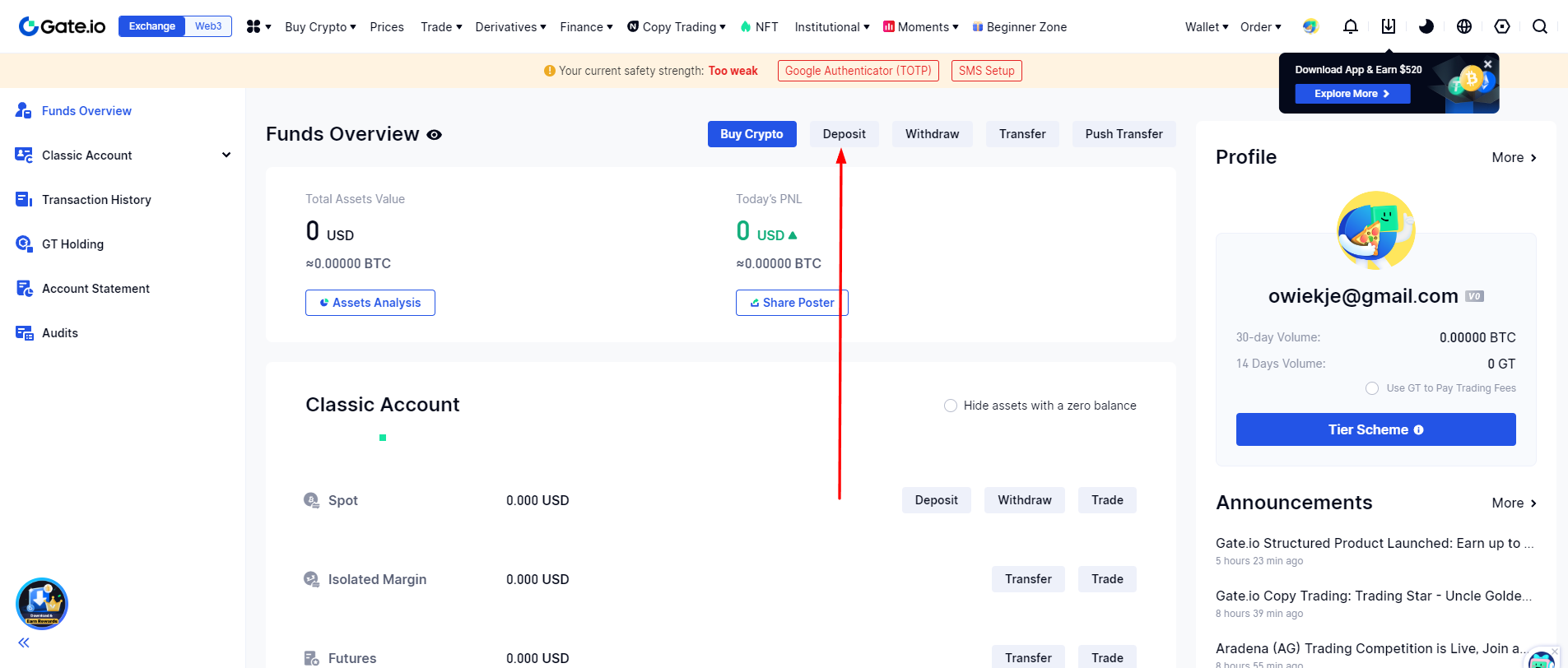
Task: Go to the Prices page
Action: [387, 27]
